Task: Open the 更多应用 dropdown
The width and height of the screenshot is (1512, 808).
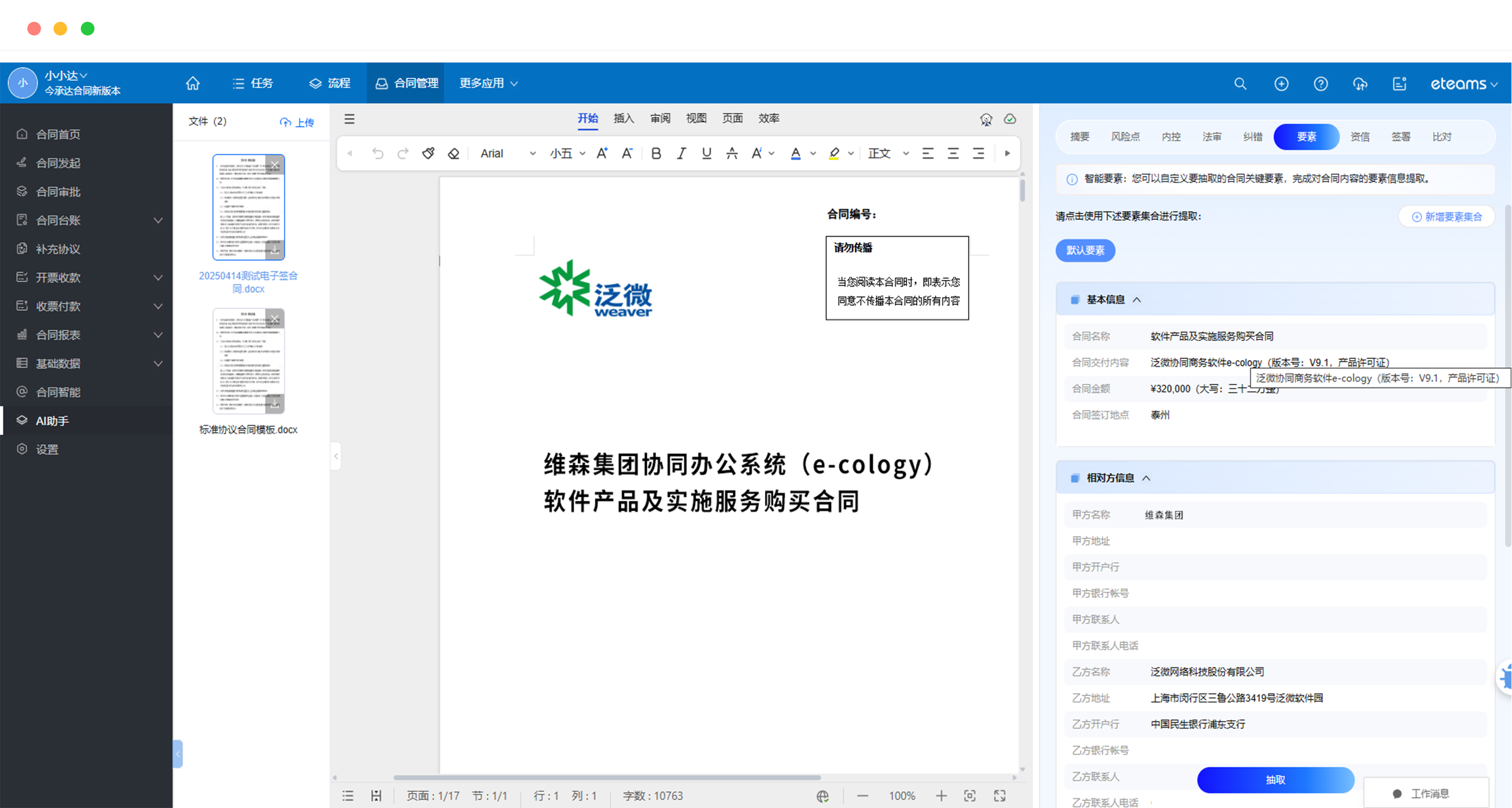Action: pos(488,83)
